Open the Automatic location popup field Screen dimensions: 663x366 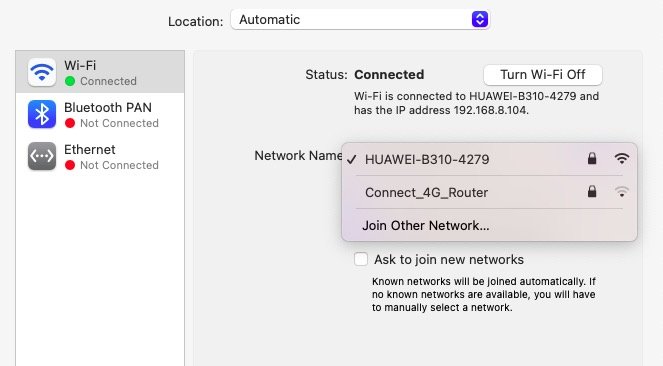(360, 19)
